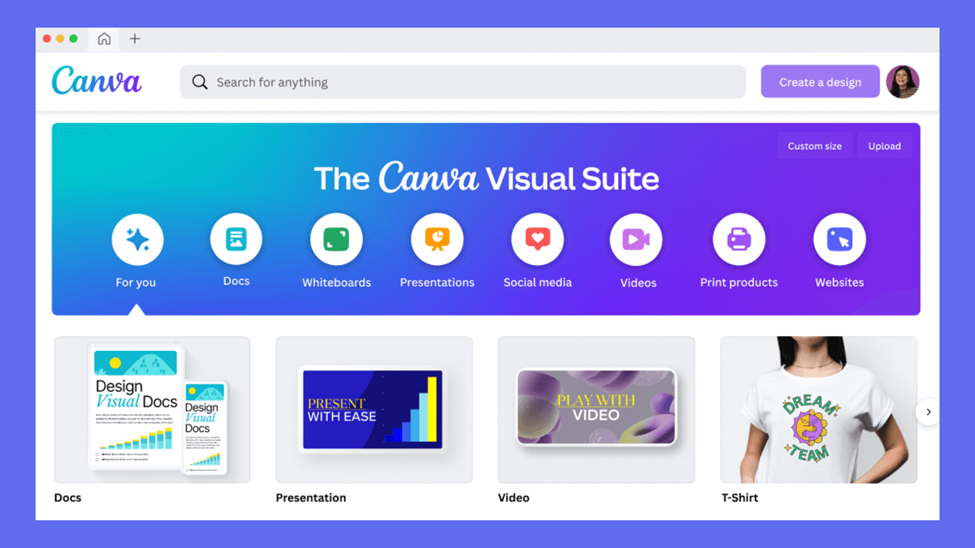The width and height of the screenshot is (975, 548).
Task: Click the red close window dot
Action: click(x=47, y=39)
